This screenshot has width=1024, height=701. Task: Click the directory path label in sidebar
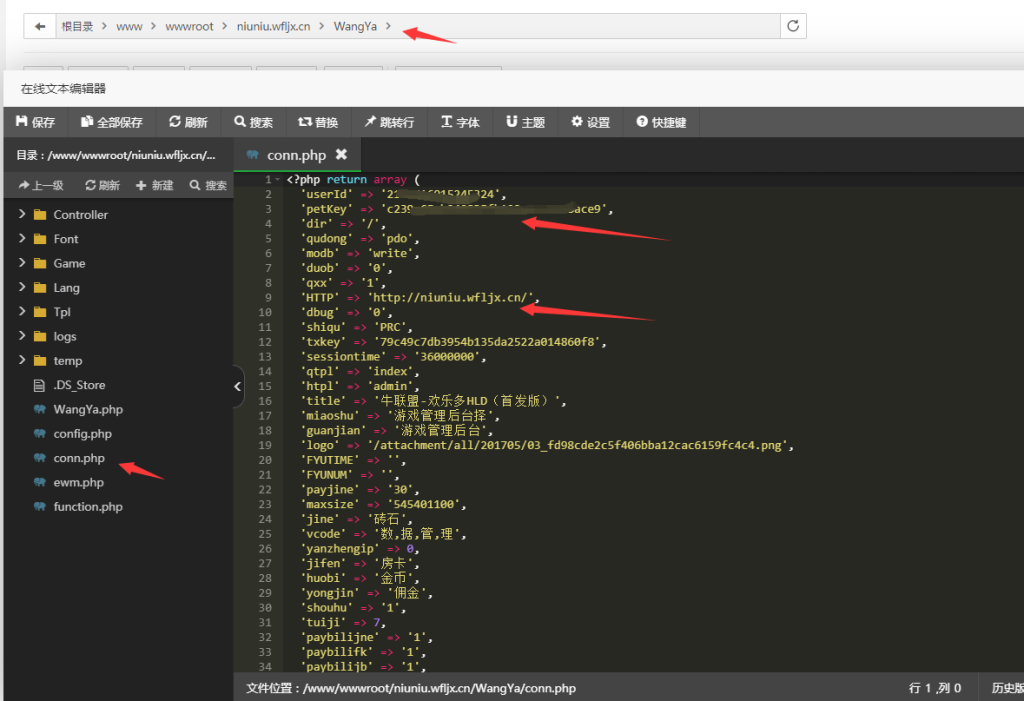coord(116,155)
